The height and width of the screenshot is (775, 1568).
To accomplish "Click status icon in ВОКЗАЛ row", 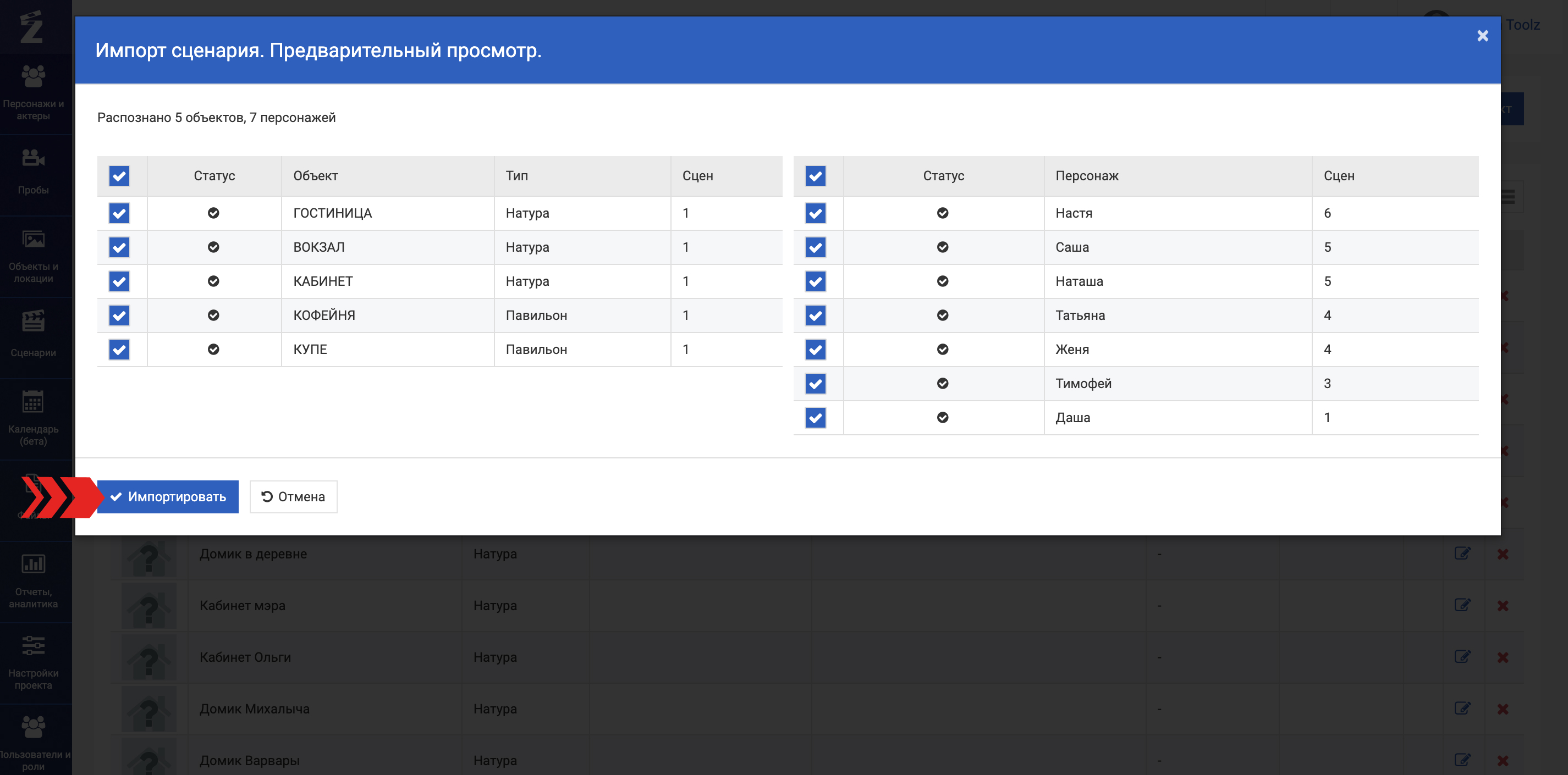I will (x=213, y=247).
